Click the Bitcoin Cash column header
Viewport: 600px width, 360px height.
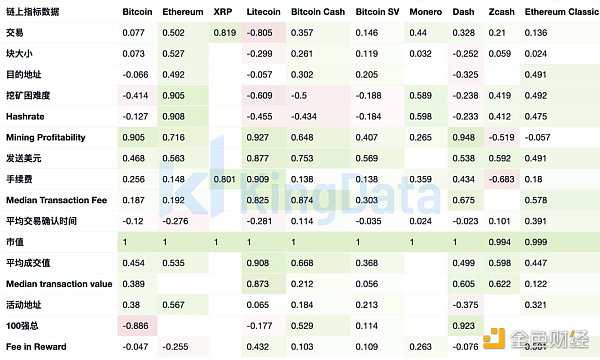click(318, 12)
